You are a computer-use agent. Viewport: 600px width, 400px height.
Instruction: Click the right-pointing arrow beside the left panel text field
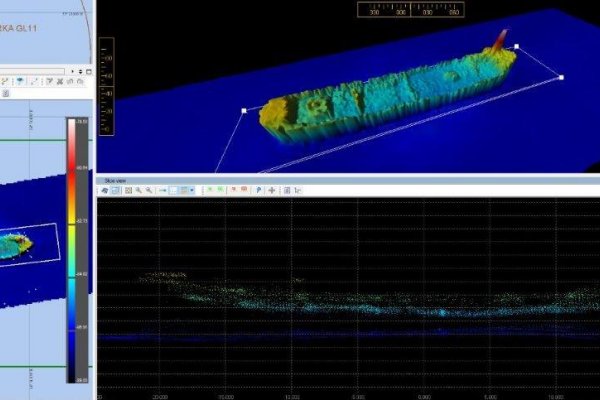pyautogui.click(x=73, y=71)
